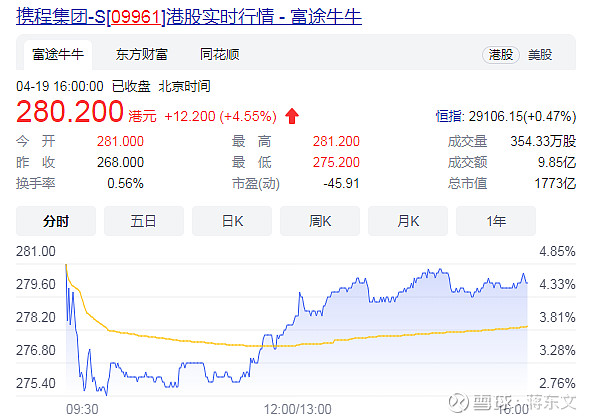Image resolution: width=594 pixels, height=420 pixels.
Task: Click the 最低 value 275.200
Action: (x=336, y=162)
